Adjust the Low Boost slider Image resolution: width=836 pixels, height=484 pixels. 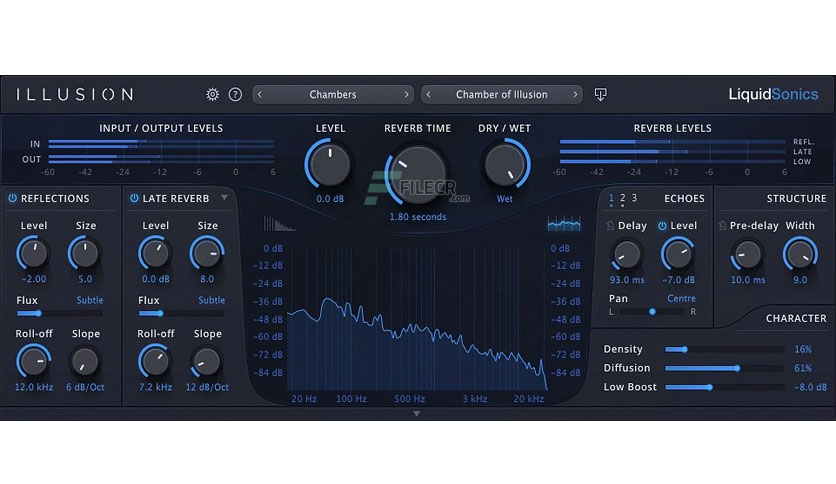click(x=725, y=387)
